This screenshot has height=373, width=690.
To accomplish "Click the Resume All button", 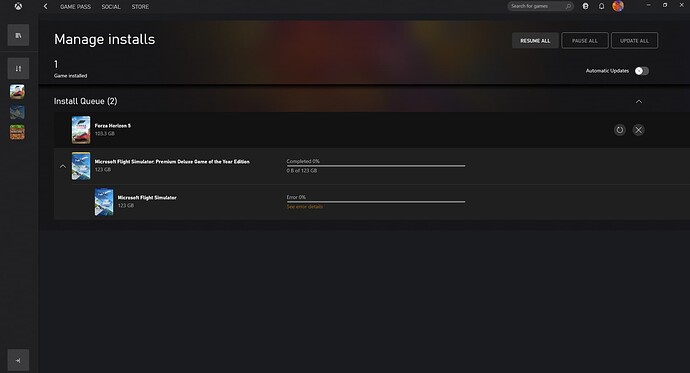I will (x=535, y=40).
